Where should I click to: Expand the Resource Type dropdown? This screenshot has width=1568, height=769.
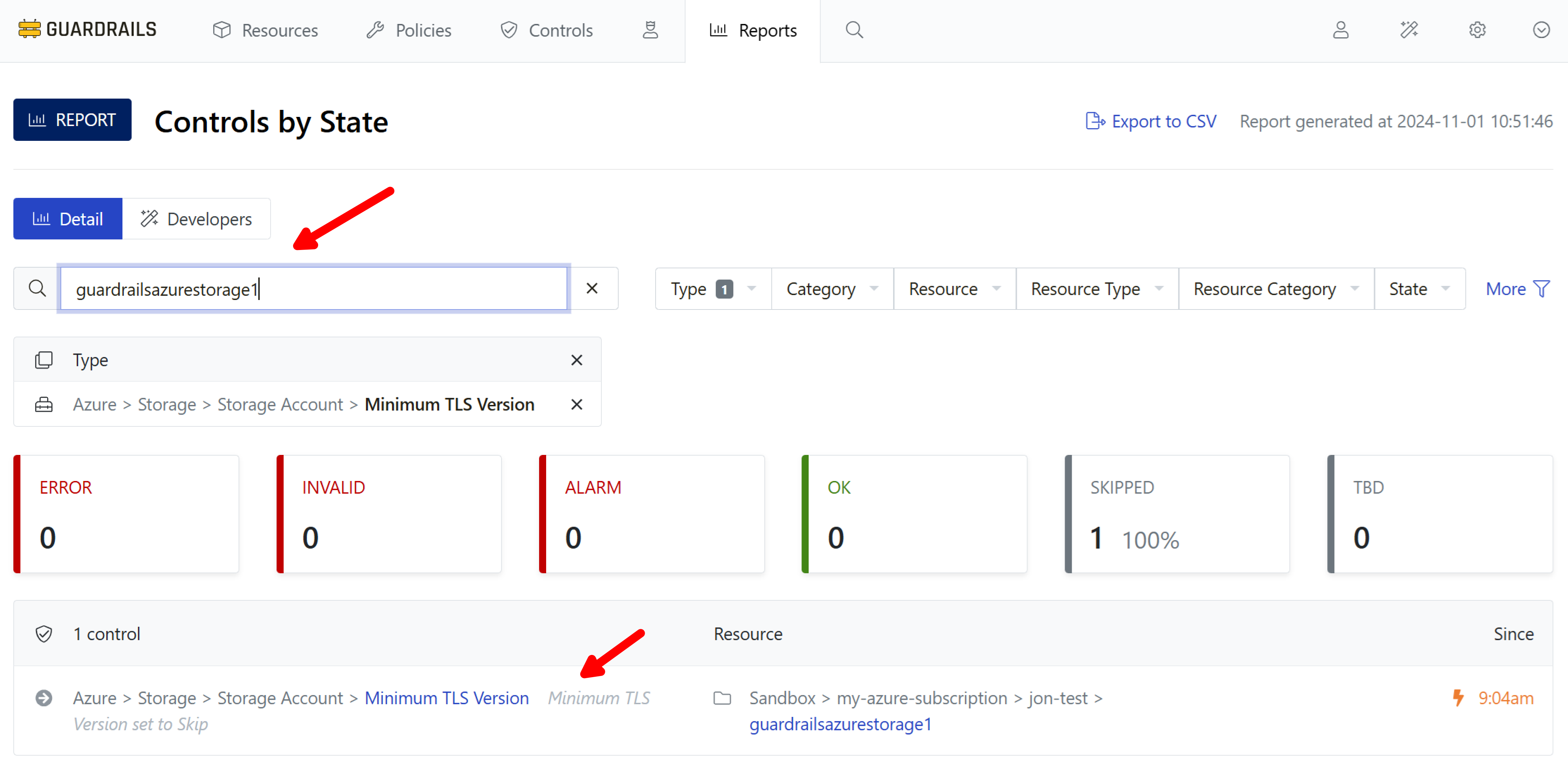[1096, 289]
